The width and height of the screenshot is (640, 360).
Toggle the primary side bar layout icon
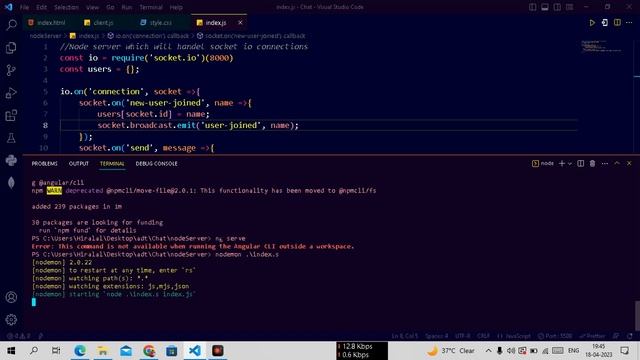(x=533, y=7)
